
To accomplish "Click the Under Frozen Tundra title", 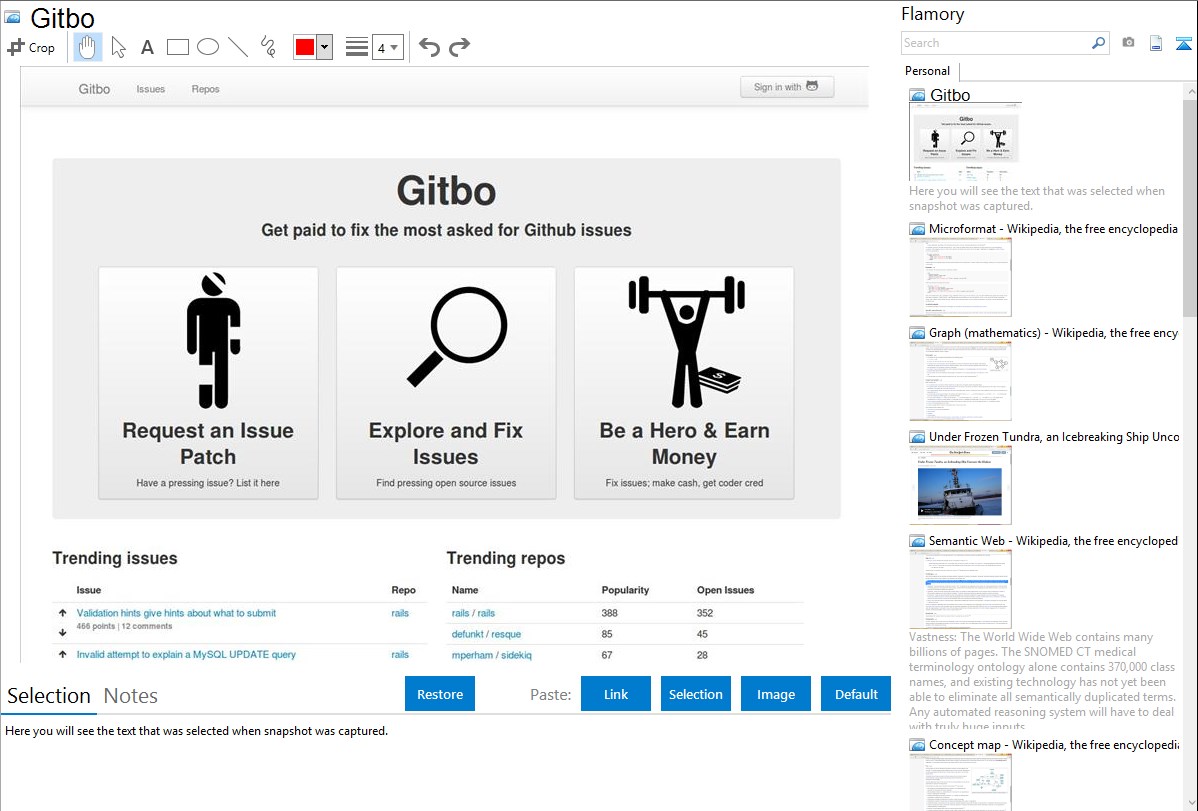I will click(x=1054, y=436).
